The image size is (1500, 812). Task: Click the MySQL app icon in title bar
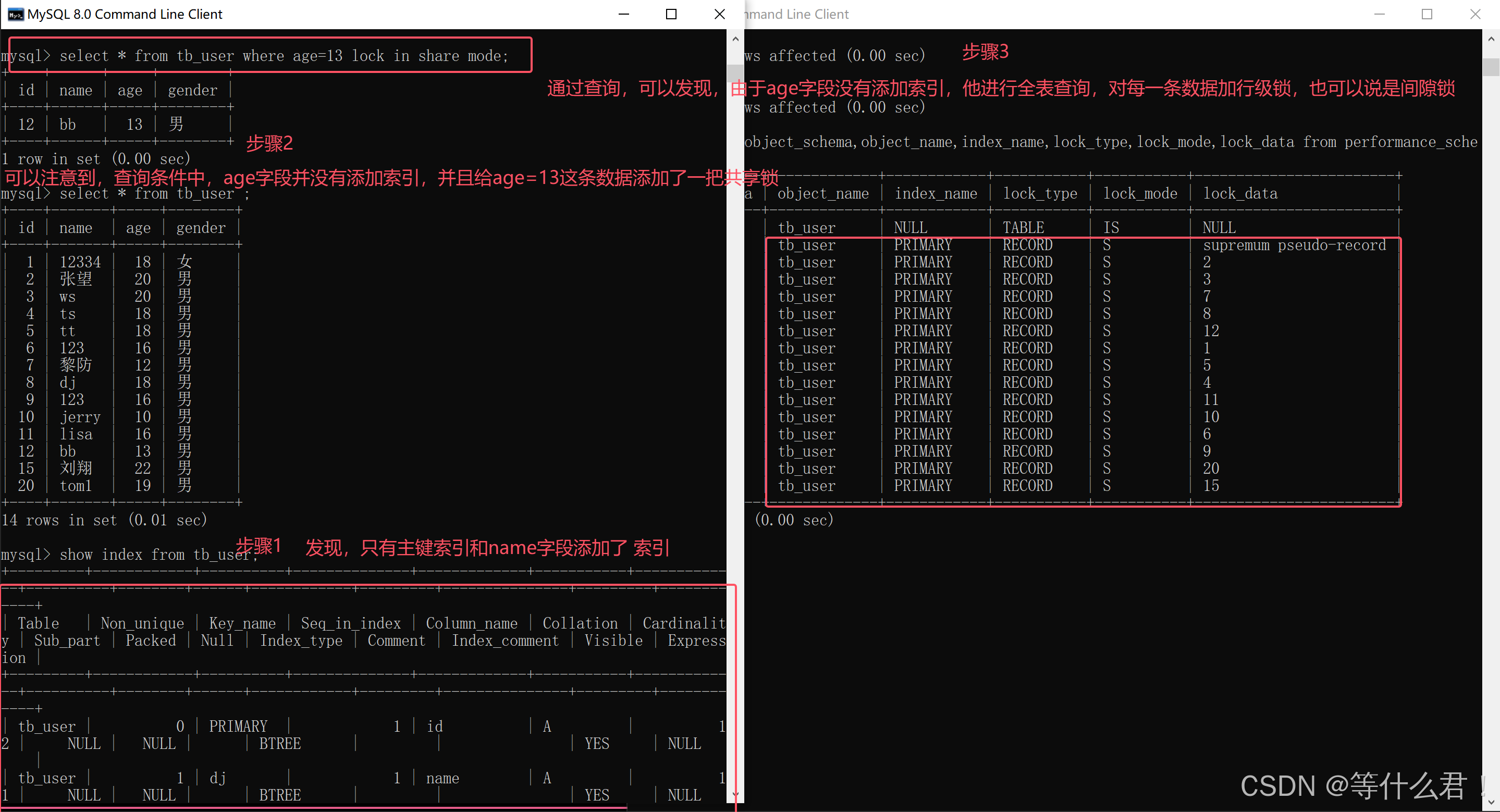tap(15, 14)
